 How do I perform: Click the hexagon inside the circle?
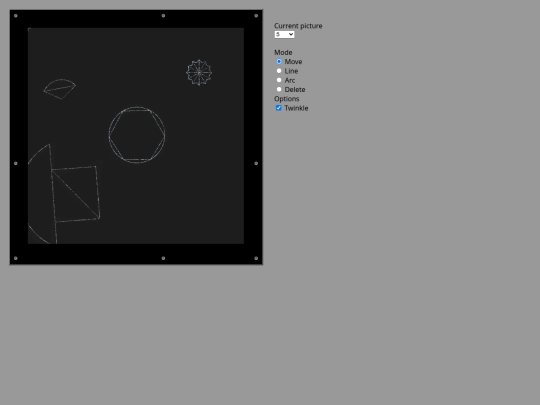[137, 135]
